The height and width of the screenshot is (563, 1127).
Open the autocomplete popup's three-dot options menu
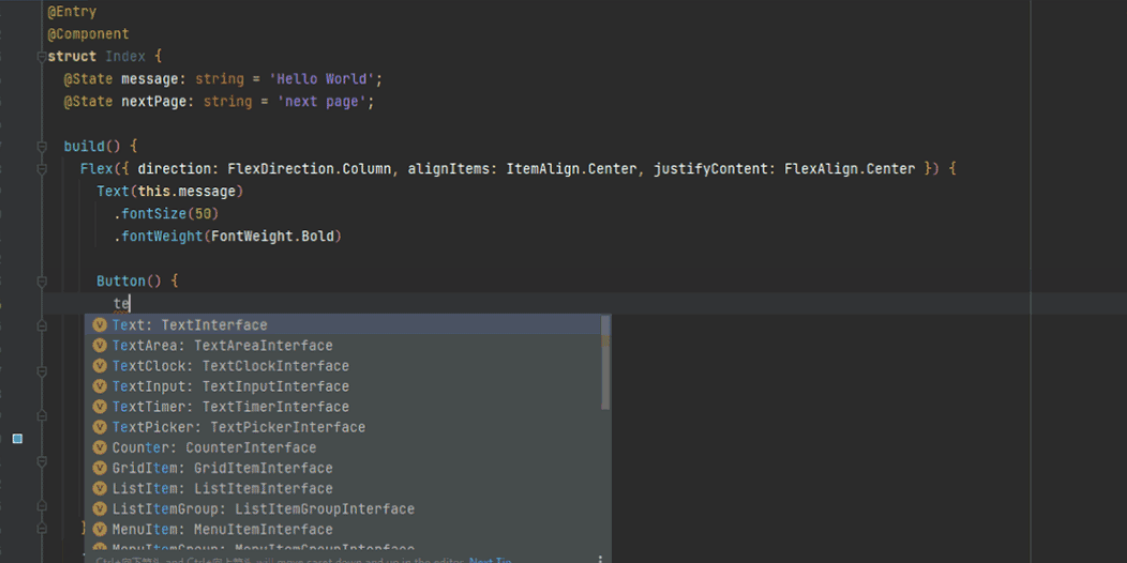(600, 559)
